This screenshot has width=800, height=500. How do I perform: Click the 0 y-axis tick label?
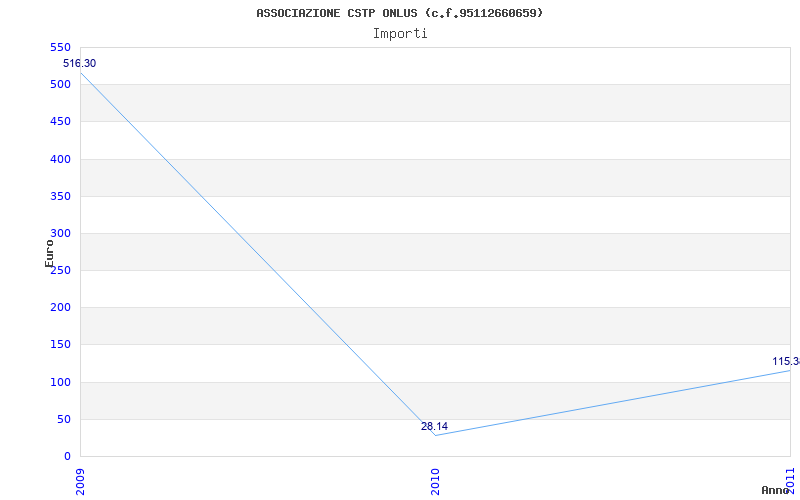coord(67,457)
